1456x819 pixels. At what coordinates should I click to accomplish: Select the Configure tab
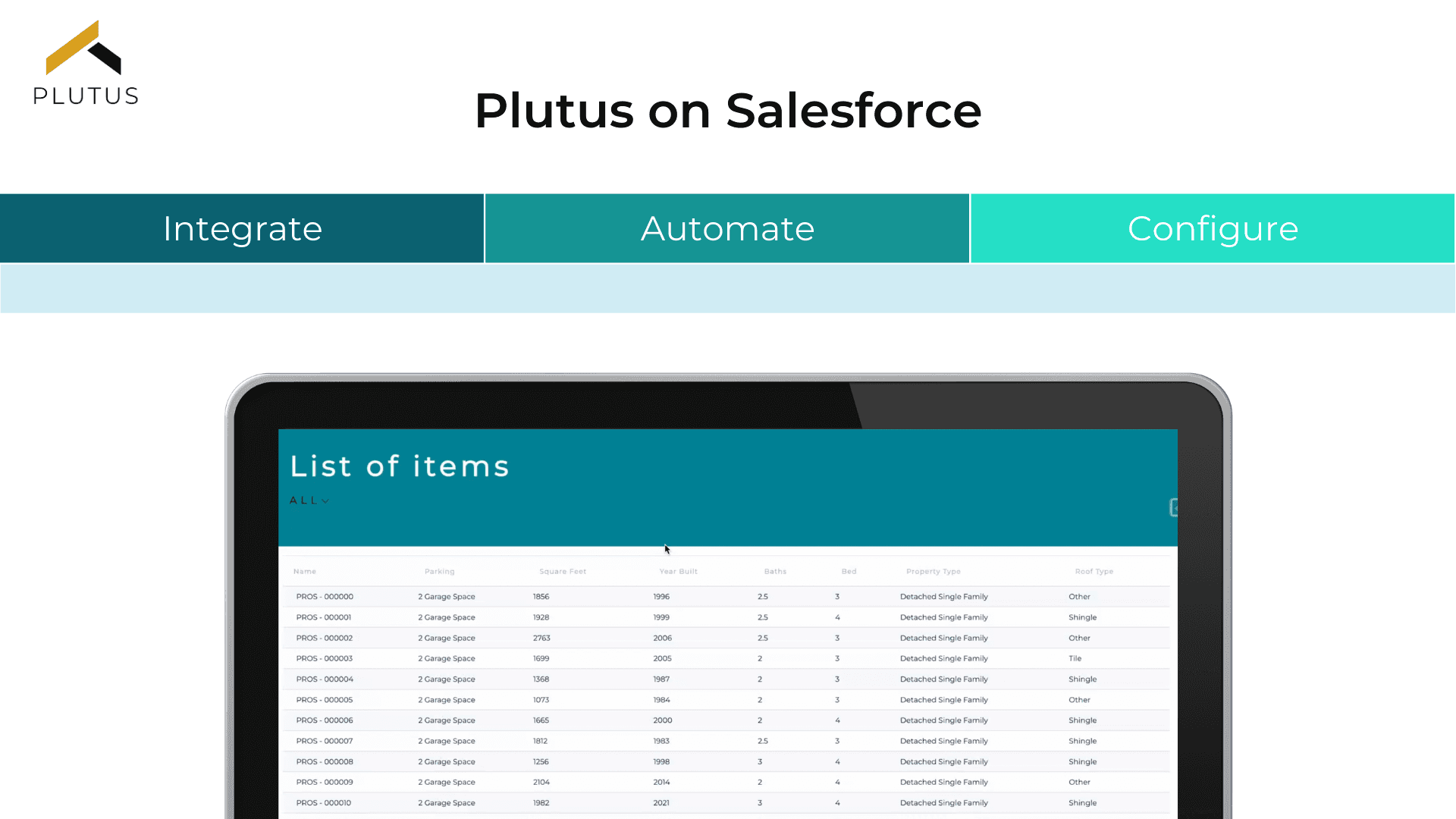point(1213,228)
